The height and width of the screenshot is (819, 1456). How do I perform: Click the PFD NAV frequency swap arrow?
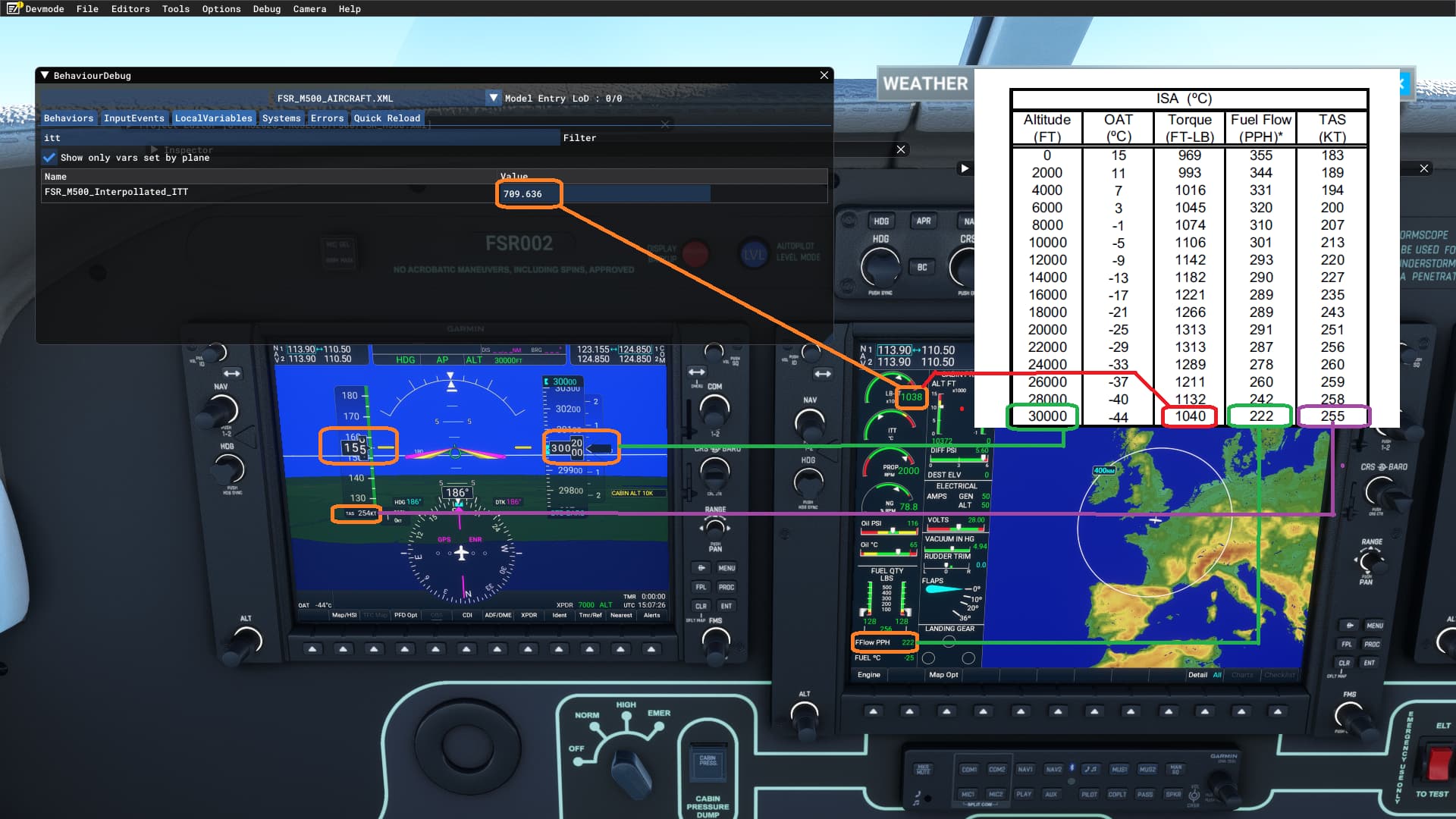click(x=231, y=373)
